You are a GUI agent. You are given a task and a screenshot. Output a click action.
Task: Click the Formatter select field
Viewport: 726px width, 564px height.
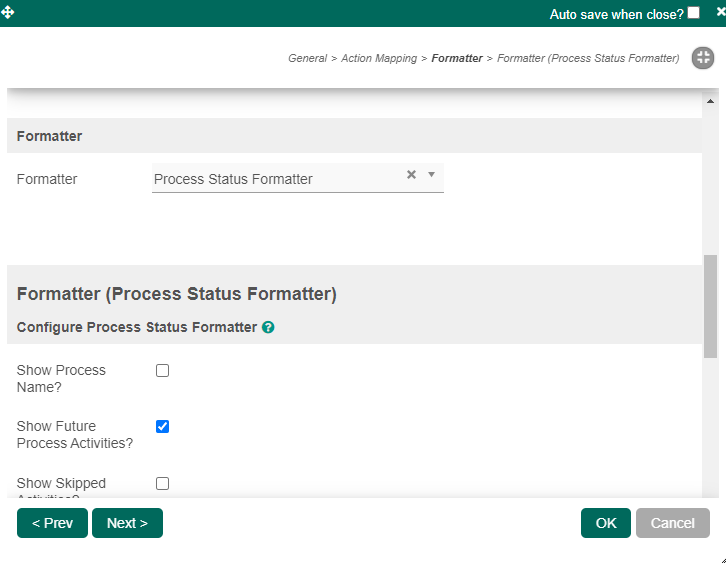click(275, 179)
